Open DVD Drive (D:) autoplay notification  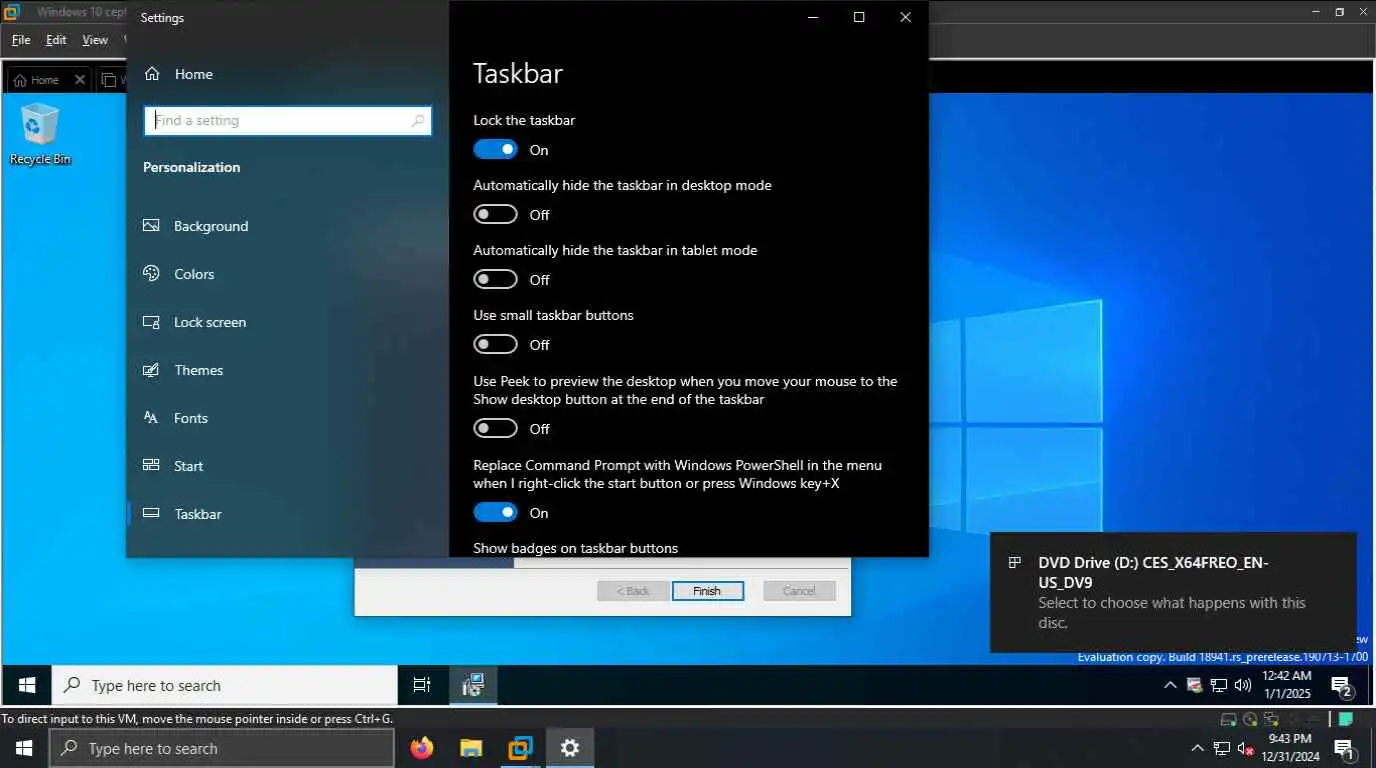tap(1173, 592)
